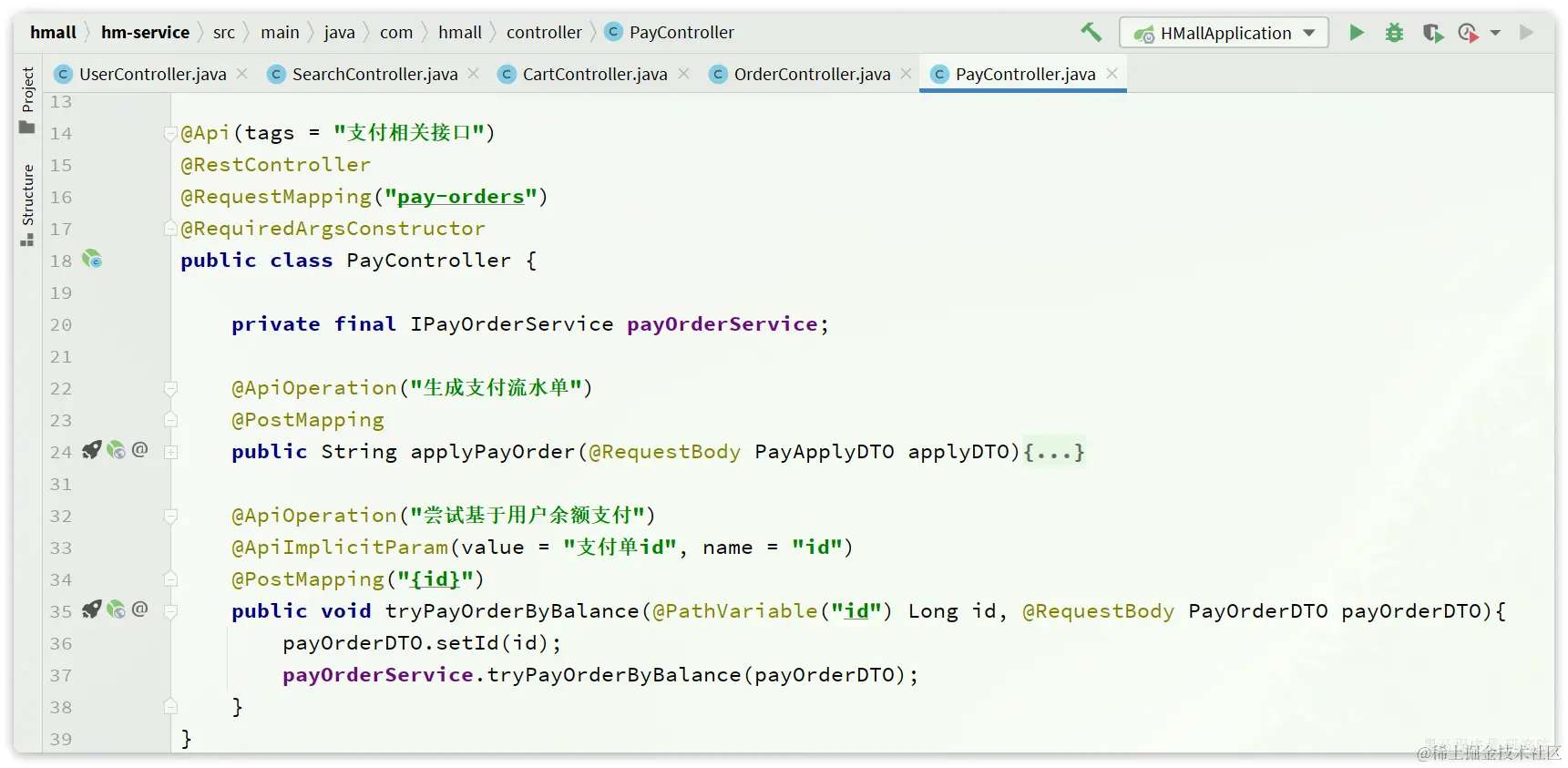Start debugging with the green bug icon
Image resolution: width=1568 pixels, height=768 pixels.
(x=1394, y=33)
